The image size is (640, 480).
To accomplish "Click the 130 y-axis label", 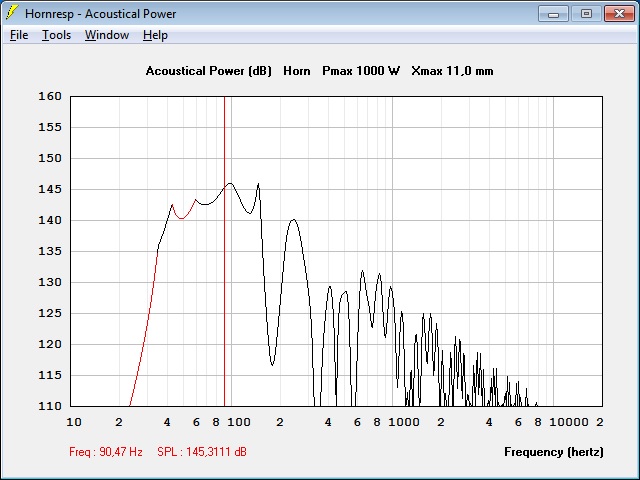I will (x=50, y=282).
